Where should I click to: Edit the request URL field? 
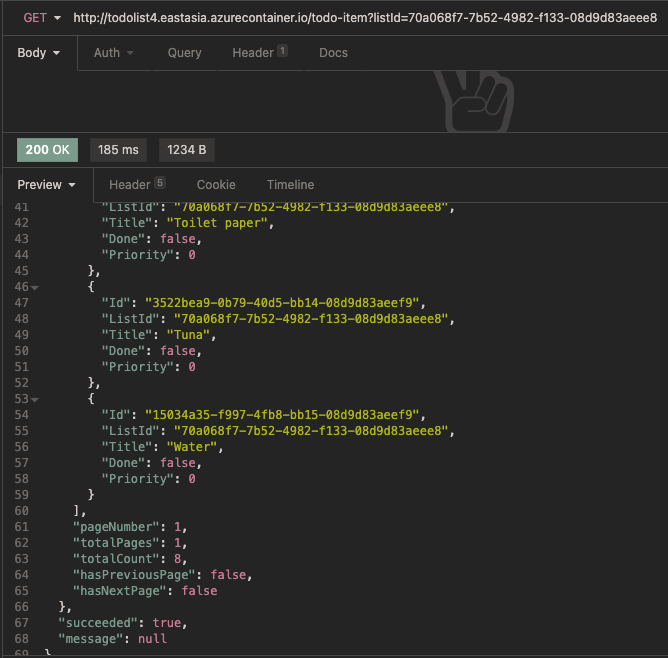(x=365, y=18)
